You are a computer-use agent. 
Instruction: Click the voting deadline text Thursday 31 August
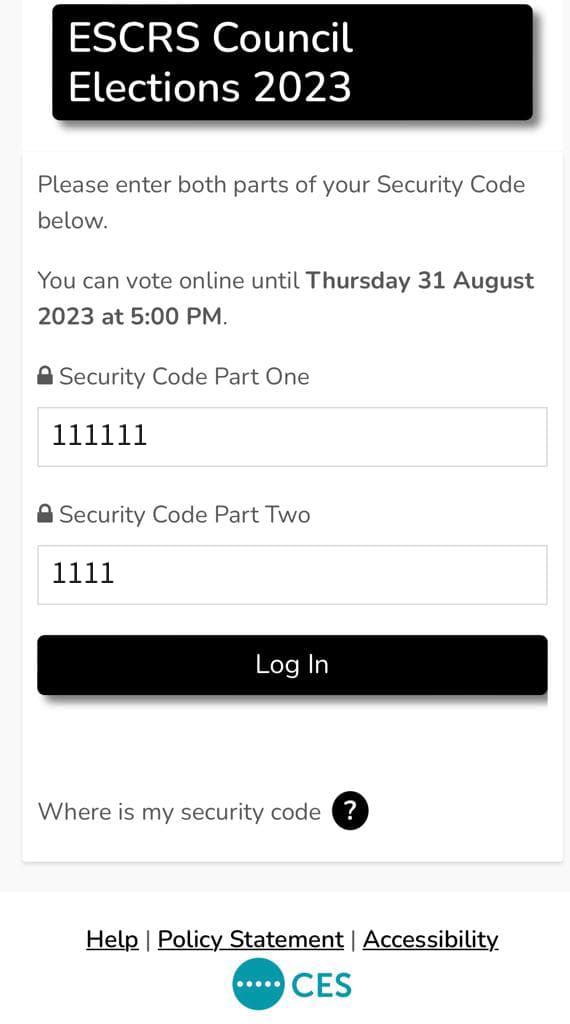tap(420, 281)
